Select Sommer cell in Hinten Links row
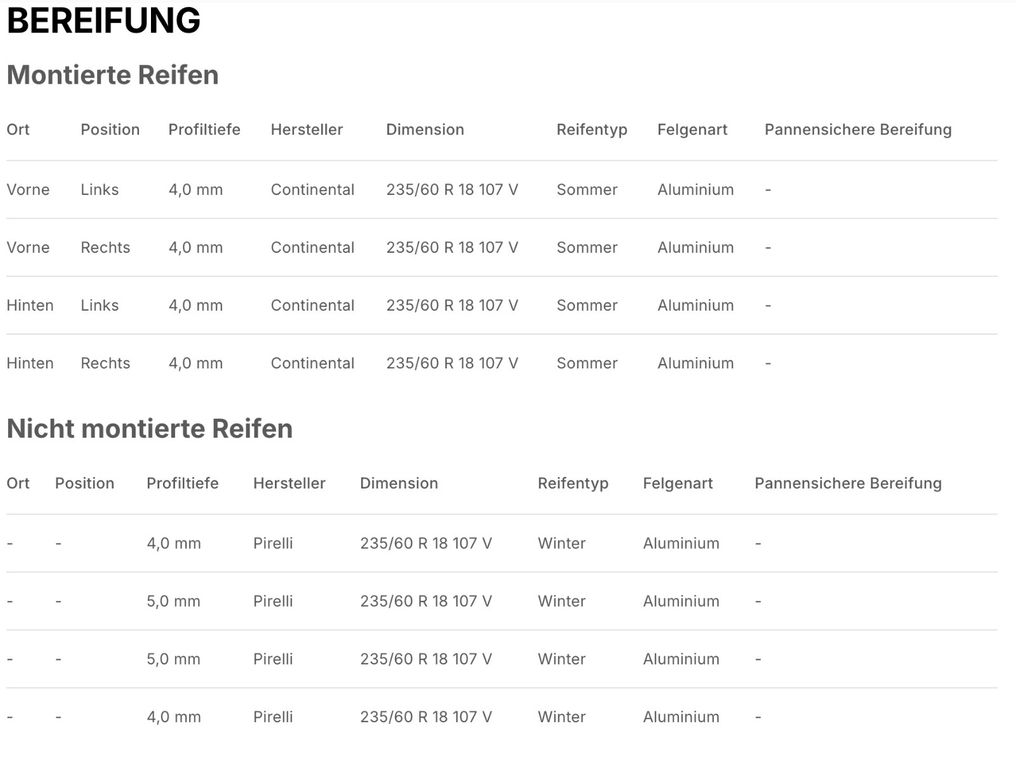1016x768 pixels. pyautogui.click(x=587, y=306)
